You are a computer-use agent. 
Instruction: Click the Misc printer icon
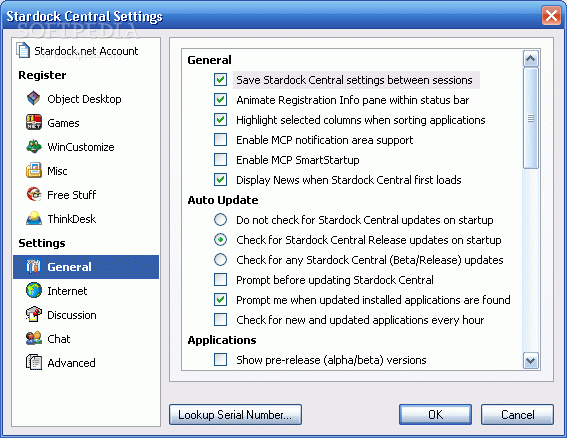(x=34, y=170)
